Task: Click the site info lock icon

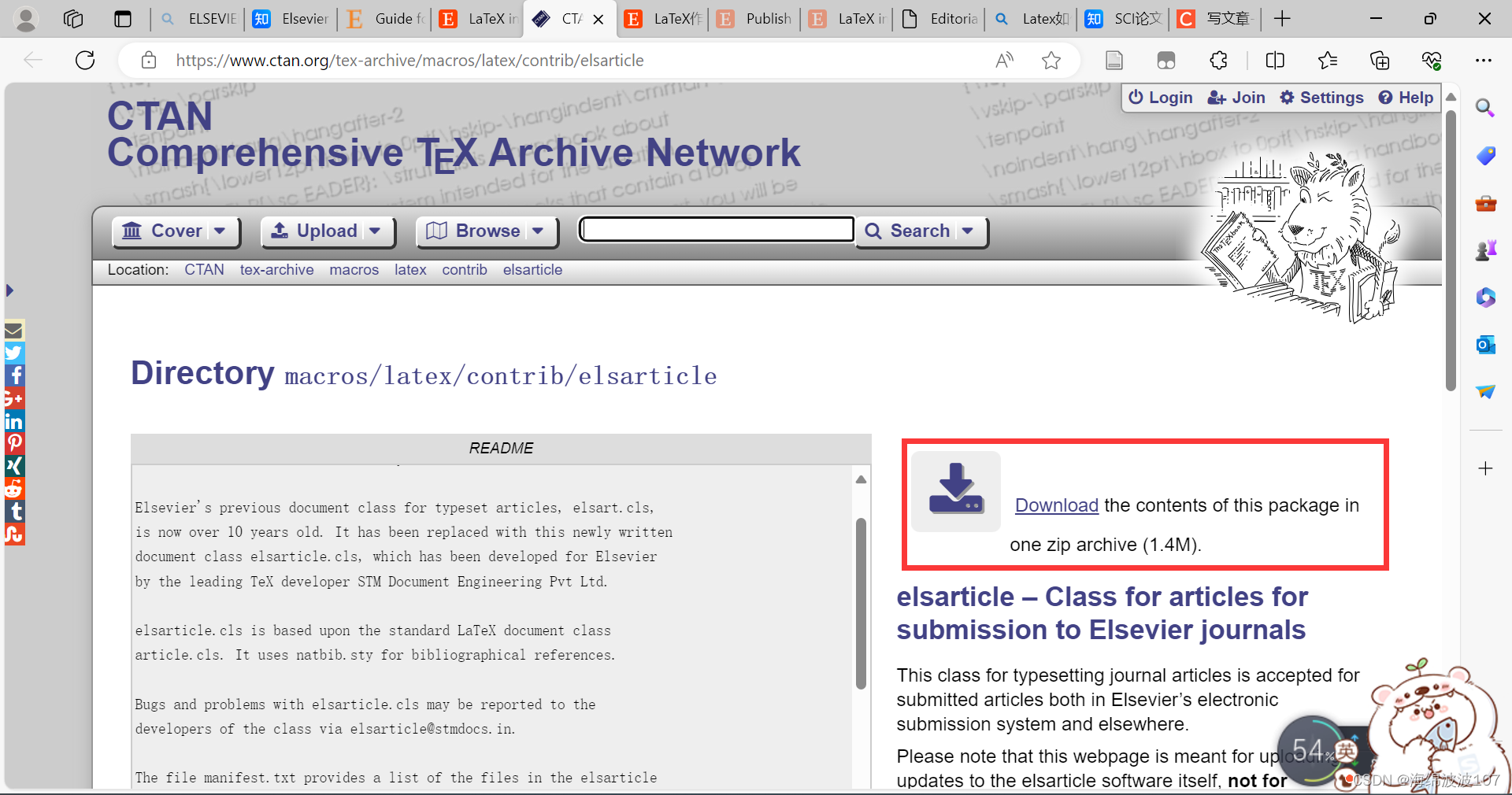Action: click(x=149, y=60)
